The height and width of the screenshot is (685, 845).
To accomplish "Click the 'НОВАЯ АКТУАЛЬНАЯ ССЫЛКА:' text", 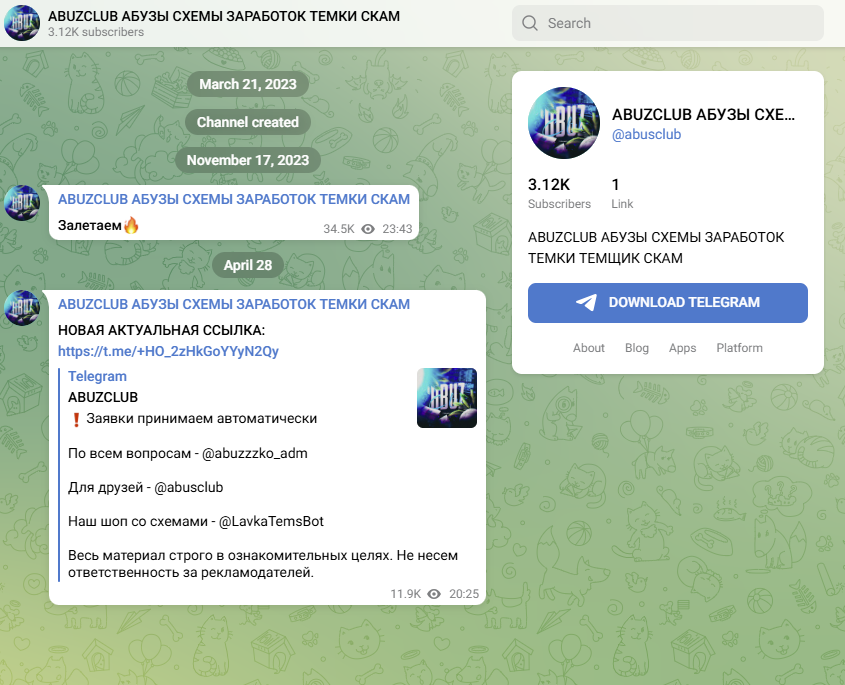I will click(x=162, y=330).
